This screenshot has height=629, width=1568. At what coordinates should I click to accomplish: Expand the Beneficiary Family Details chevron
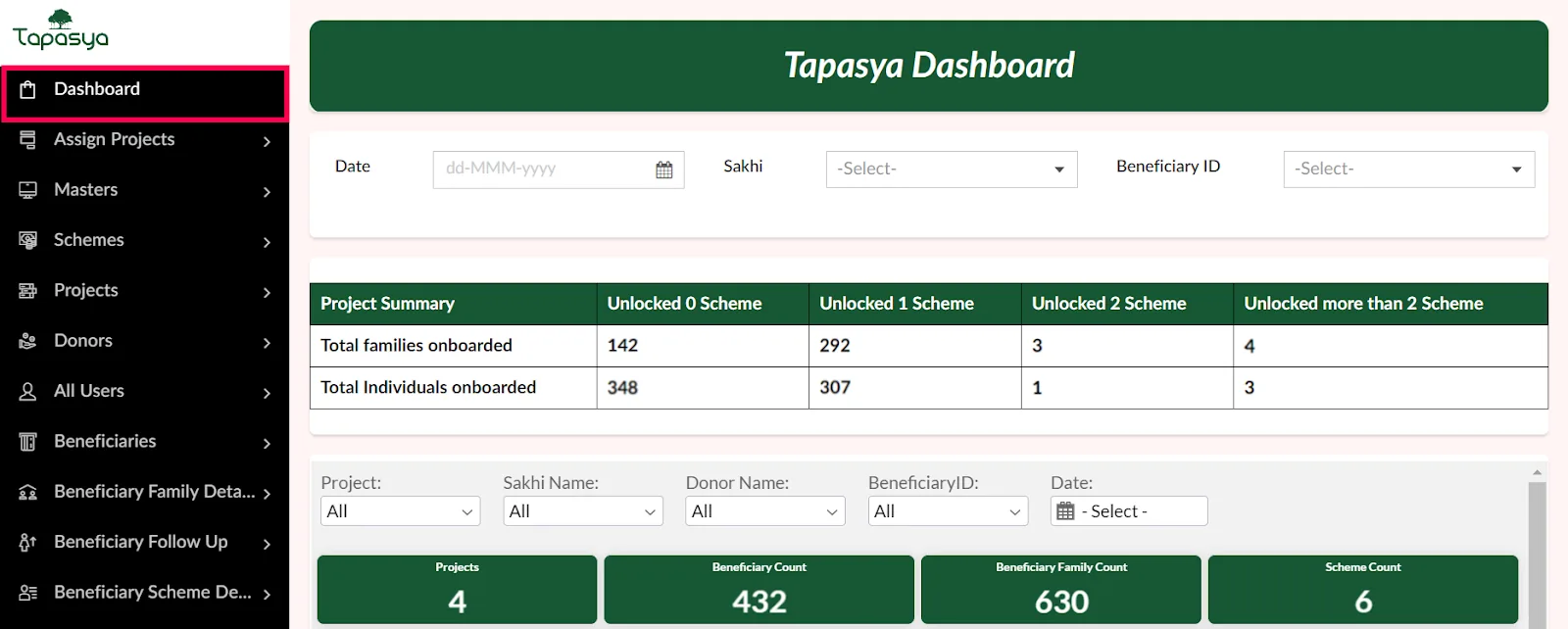pyautogui.click(x=267, y=494)
